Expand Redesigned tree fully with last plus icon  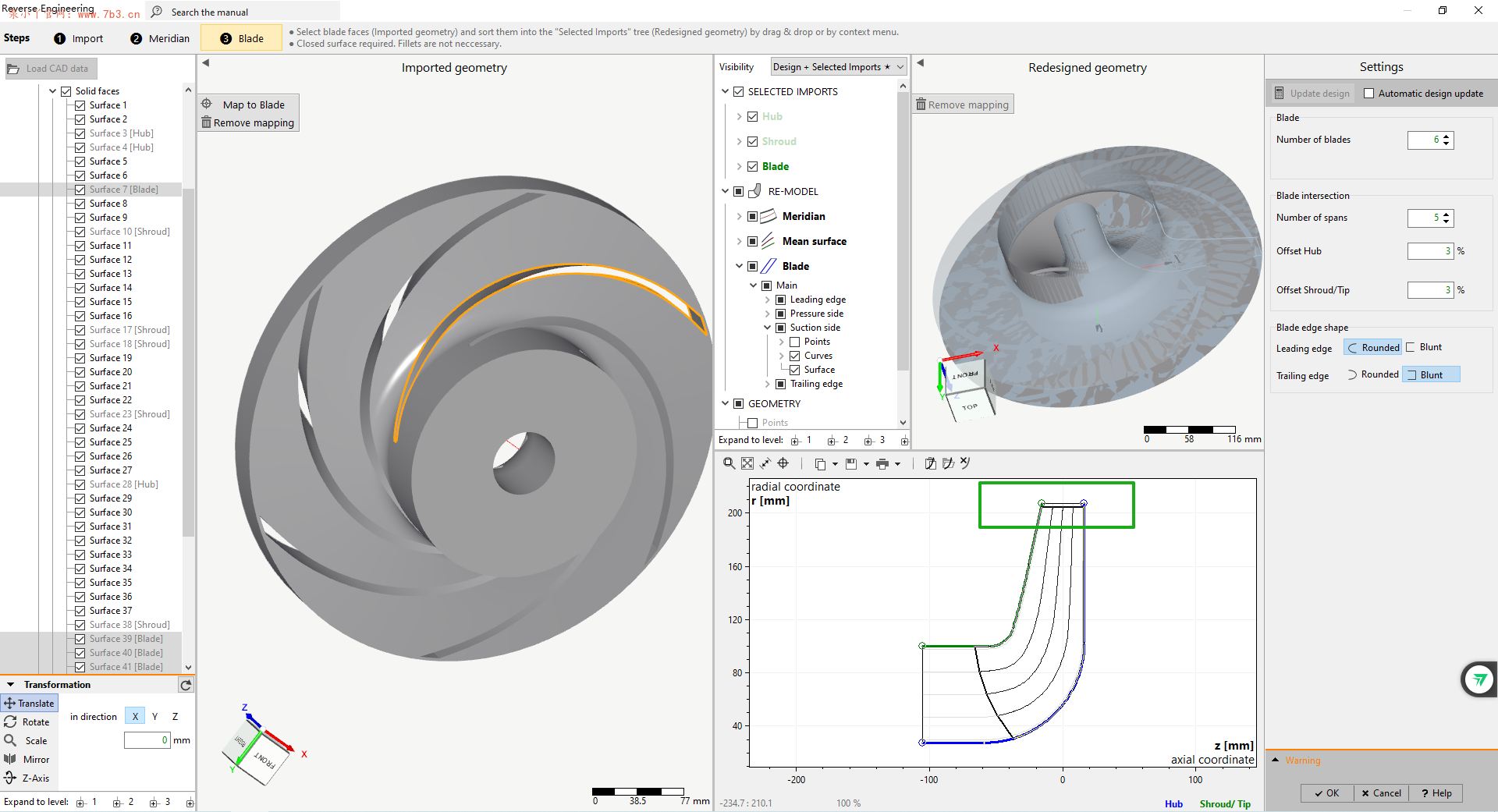[x=904, y=441]
